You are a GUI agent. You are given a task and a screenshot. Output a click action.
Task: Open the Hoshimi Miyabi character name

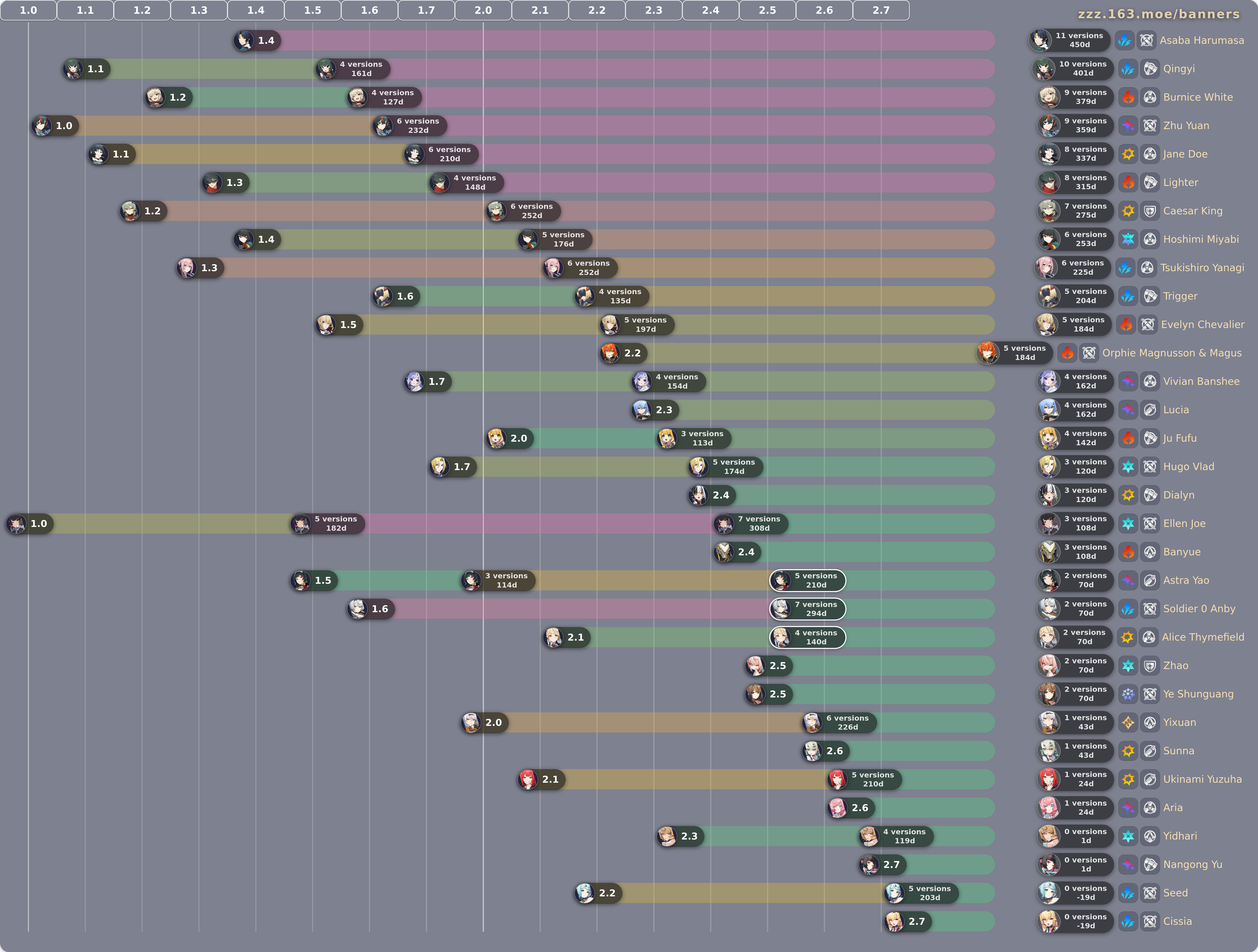click(1201, 239)
